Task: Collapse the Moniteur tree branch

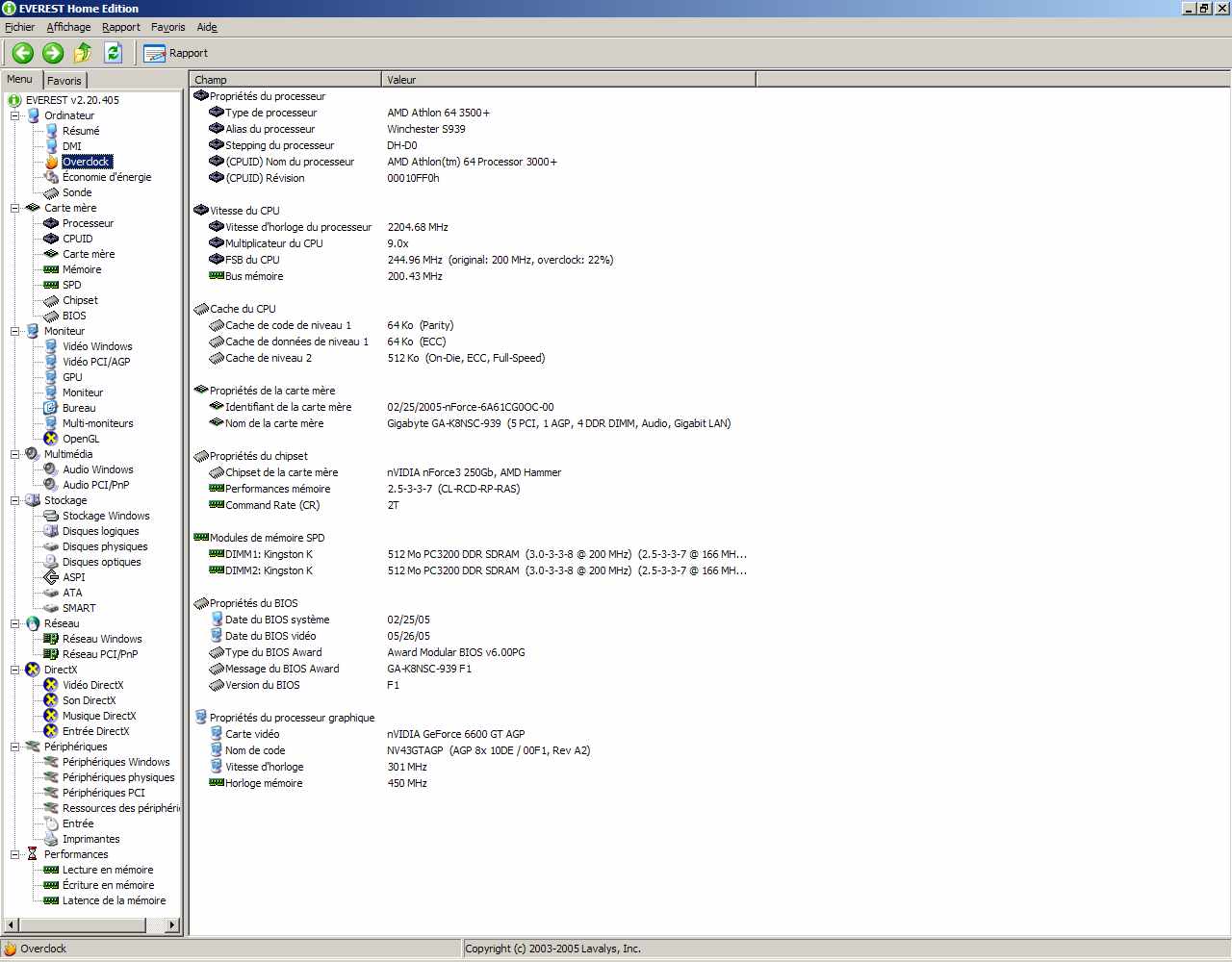Action: coord(15,331)
